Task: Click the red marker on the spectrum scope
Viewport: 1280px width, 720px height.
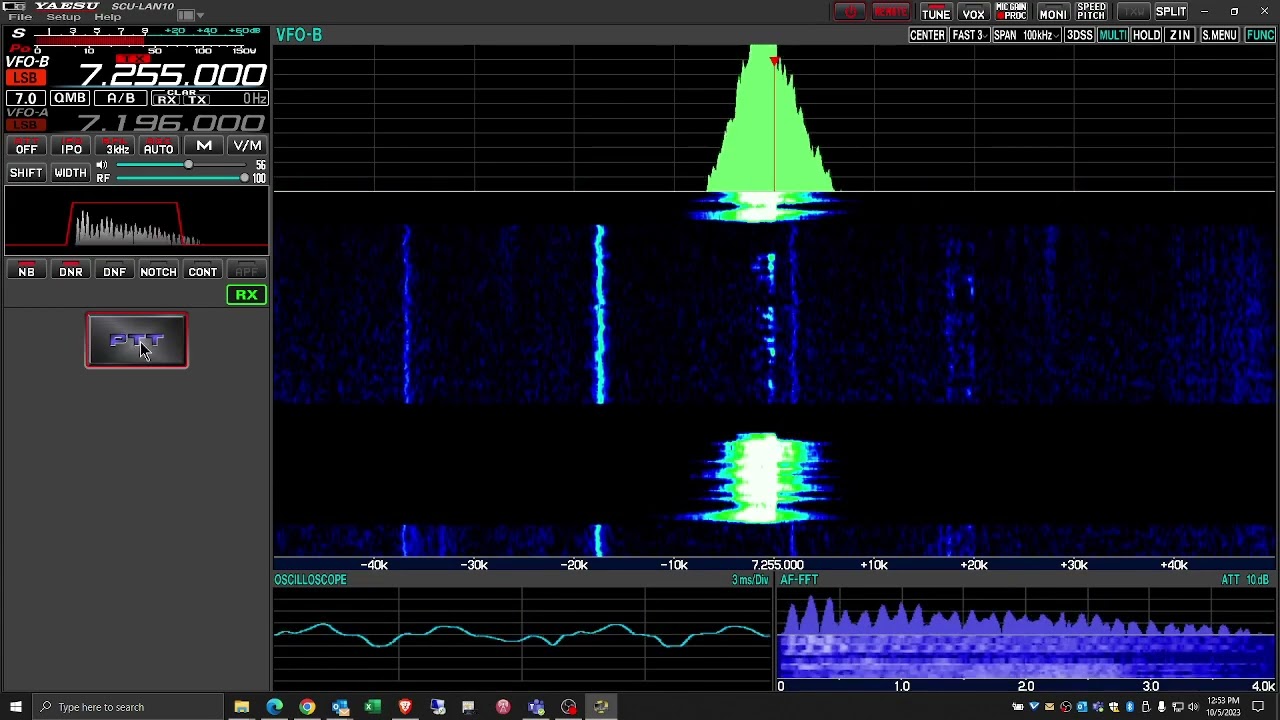Action: click(x=774, y=63)
